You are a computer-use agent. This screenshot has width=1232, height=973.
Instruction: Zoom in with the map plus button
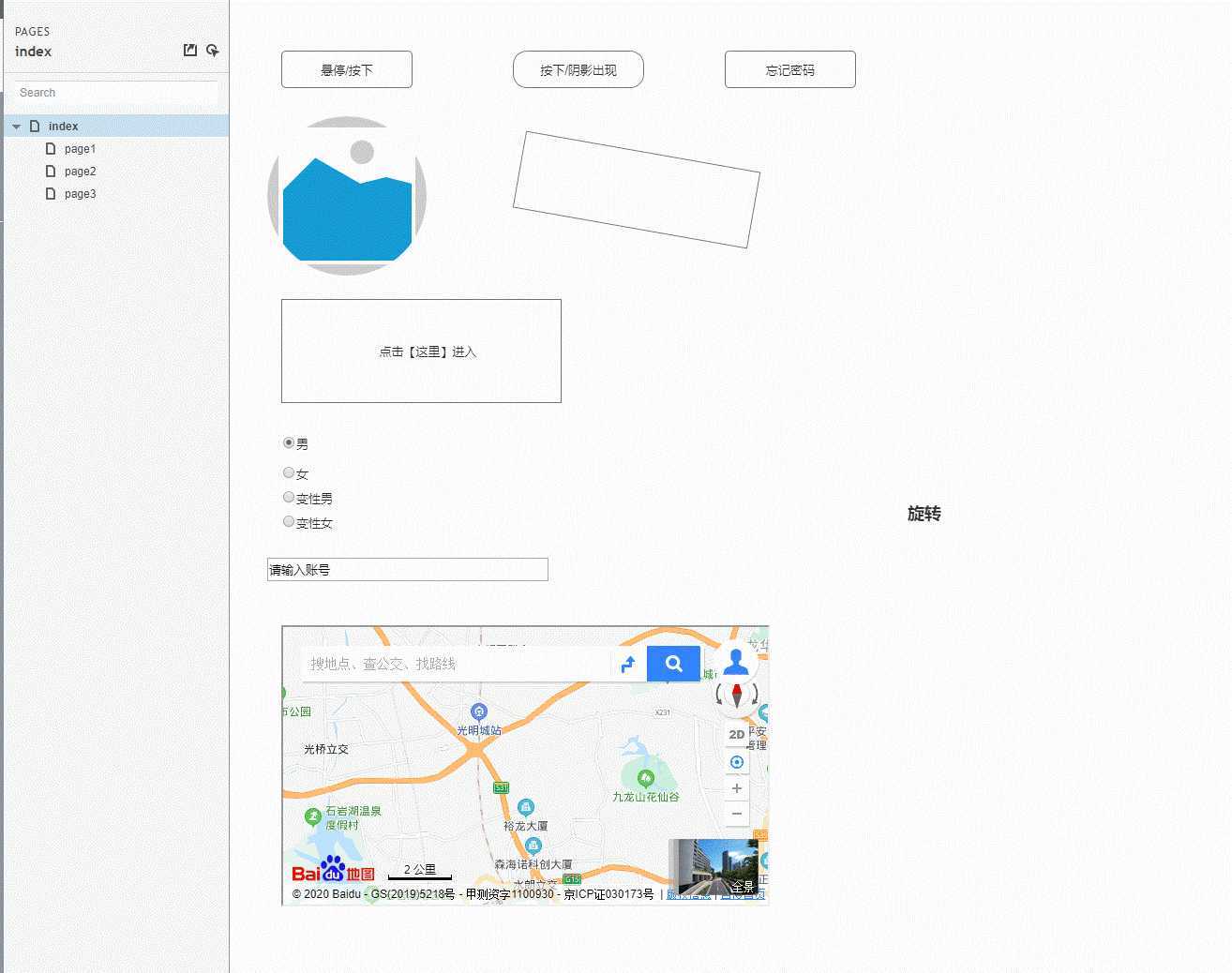tap(737, 788)
